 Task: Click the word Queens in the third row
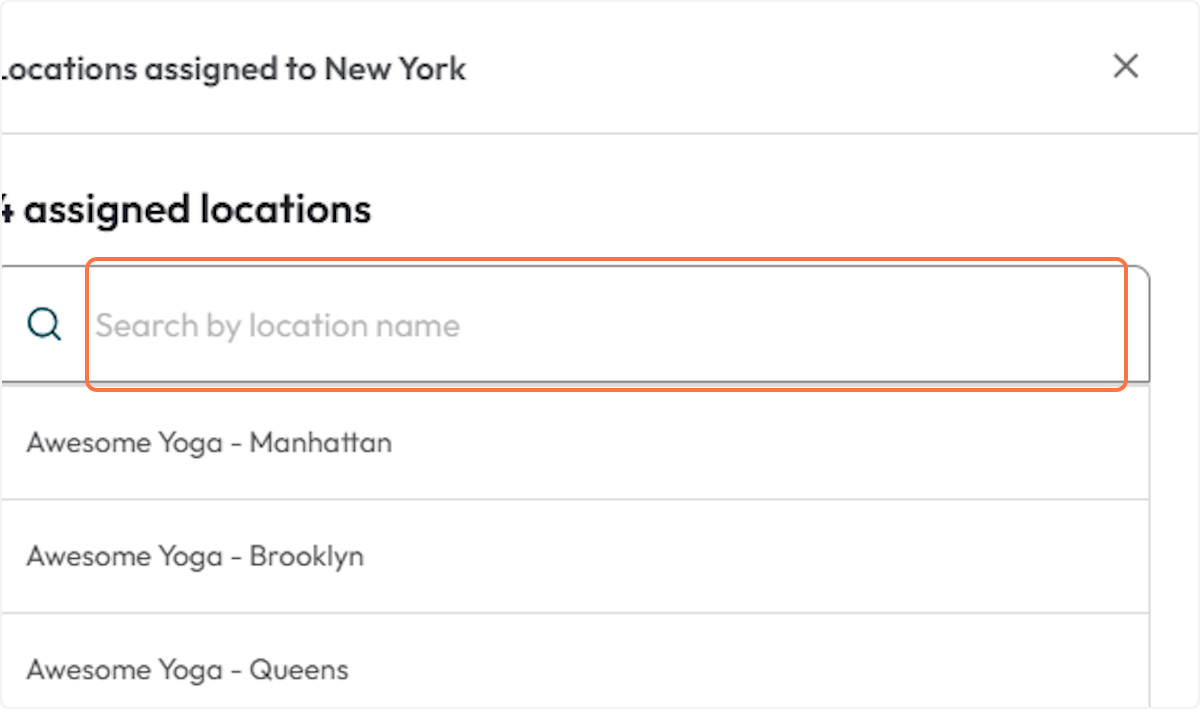coord(299,669)
